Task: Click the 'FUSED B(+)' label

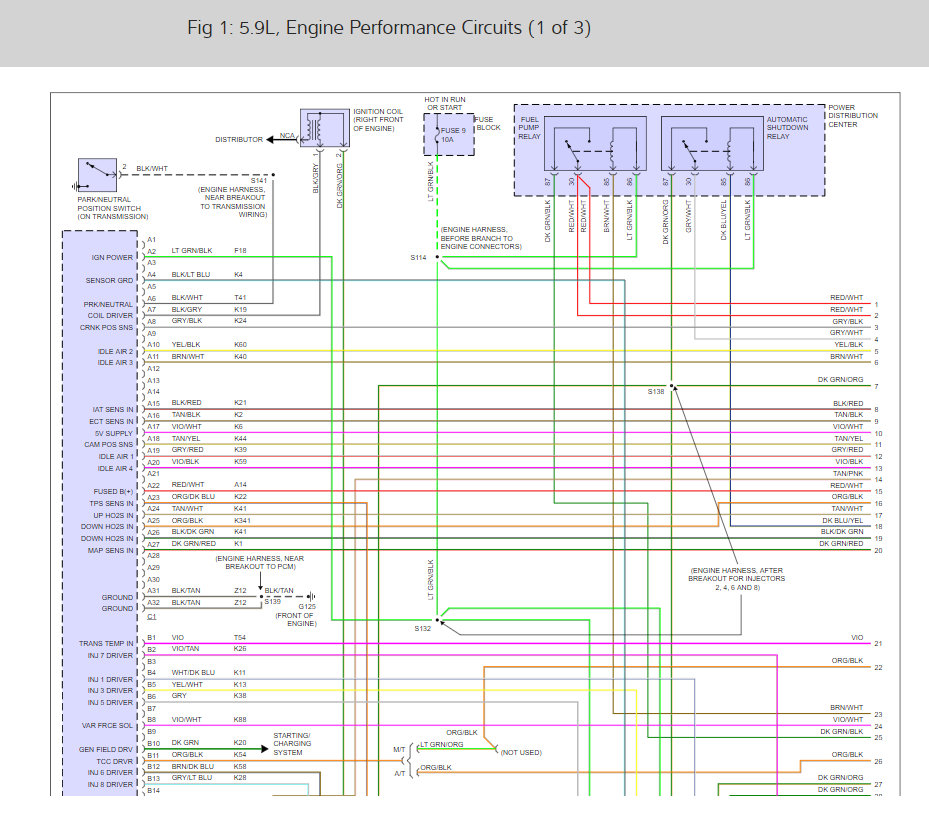Action: tap(113, 492)
